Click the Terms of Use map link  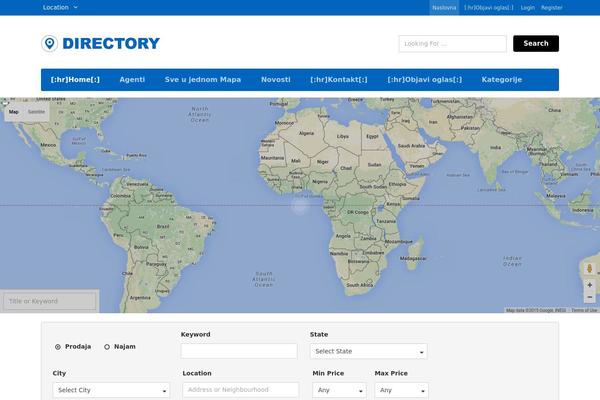click(x=584, y=310)
